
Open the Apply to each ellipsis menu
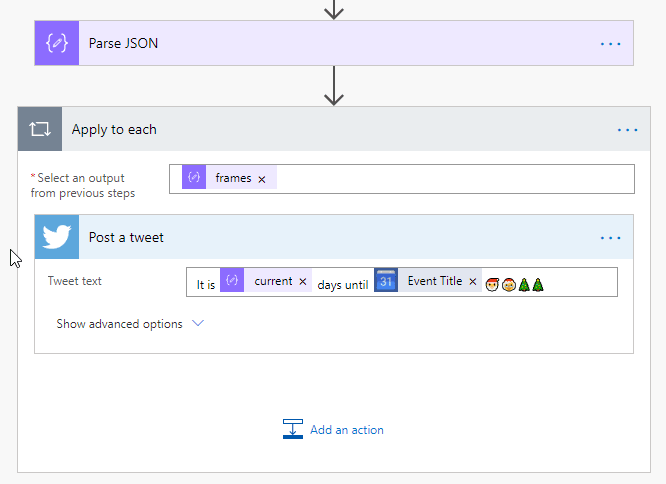click(x=627, y=130)
